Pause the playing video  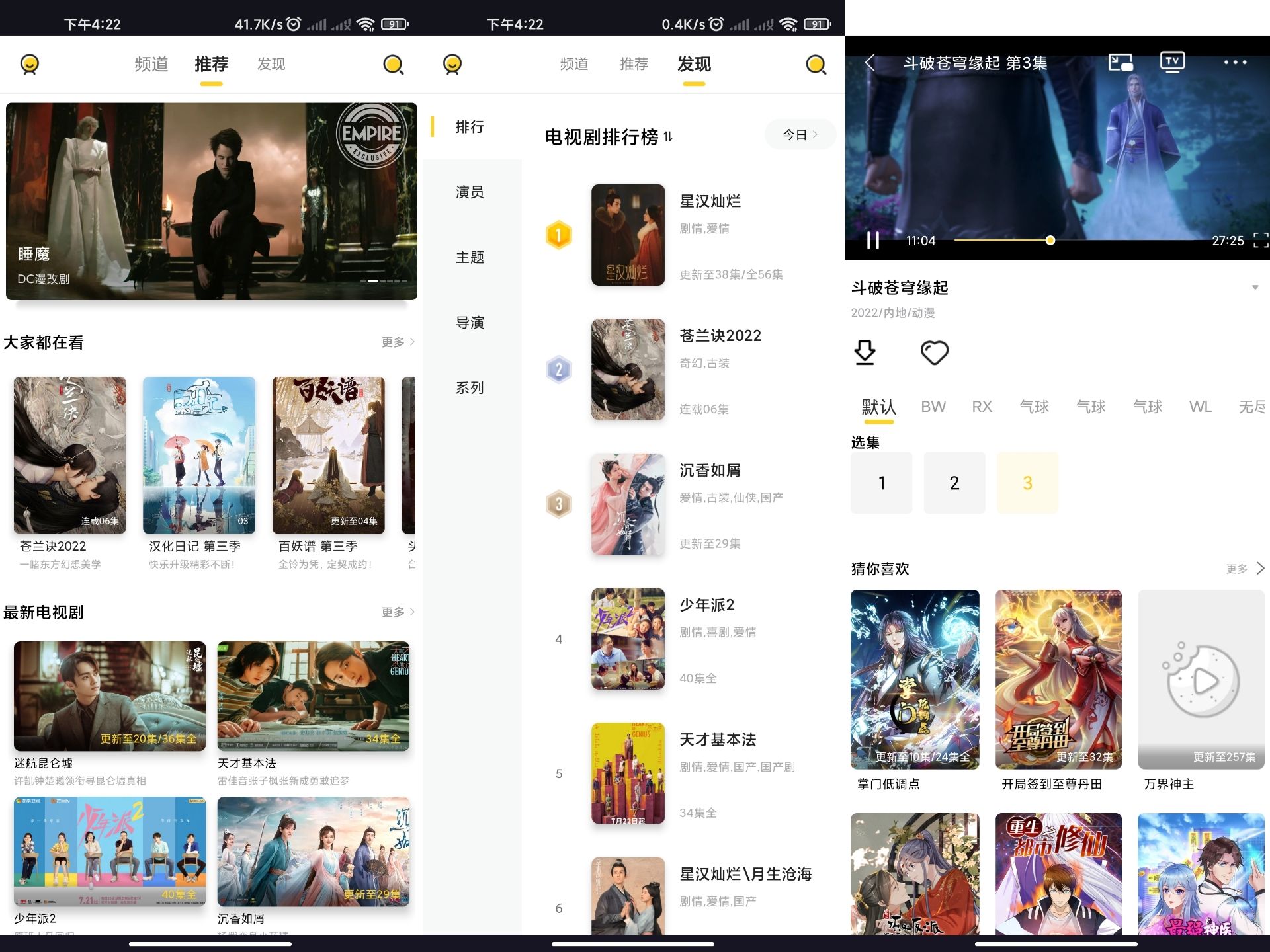coord(873,241)
